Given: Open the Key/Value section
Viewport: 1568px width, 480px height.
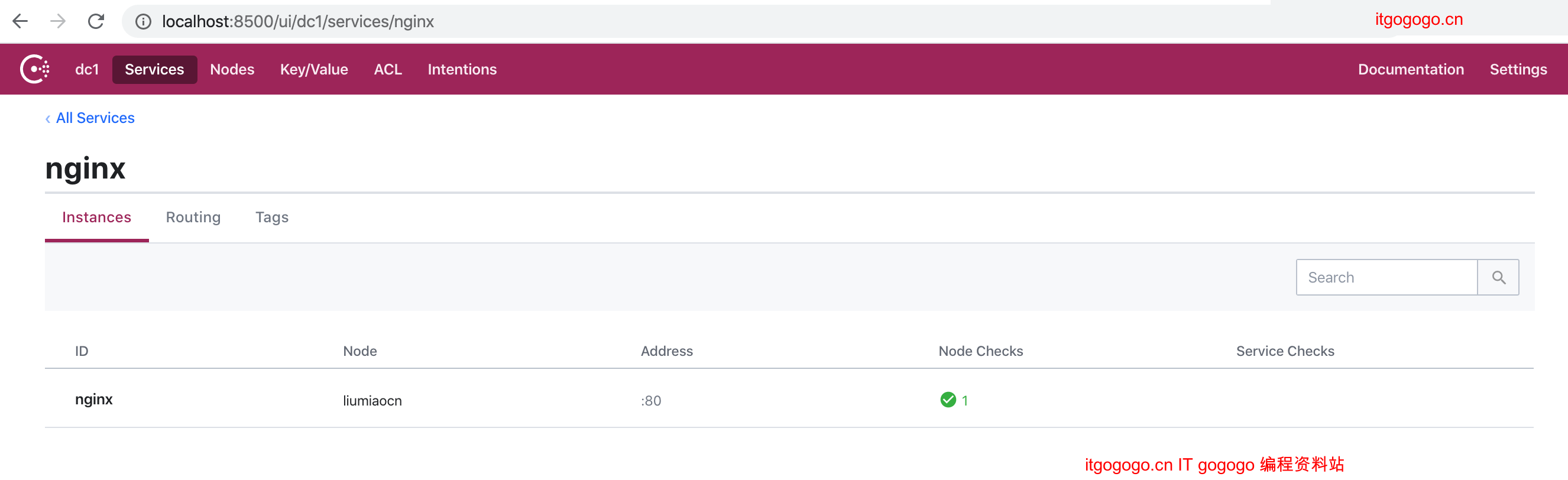Looking at the screenshot, I should pos(313,69).
